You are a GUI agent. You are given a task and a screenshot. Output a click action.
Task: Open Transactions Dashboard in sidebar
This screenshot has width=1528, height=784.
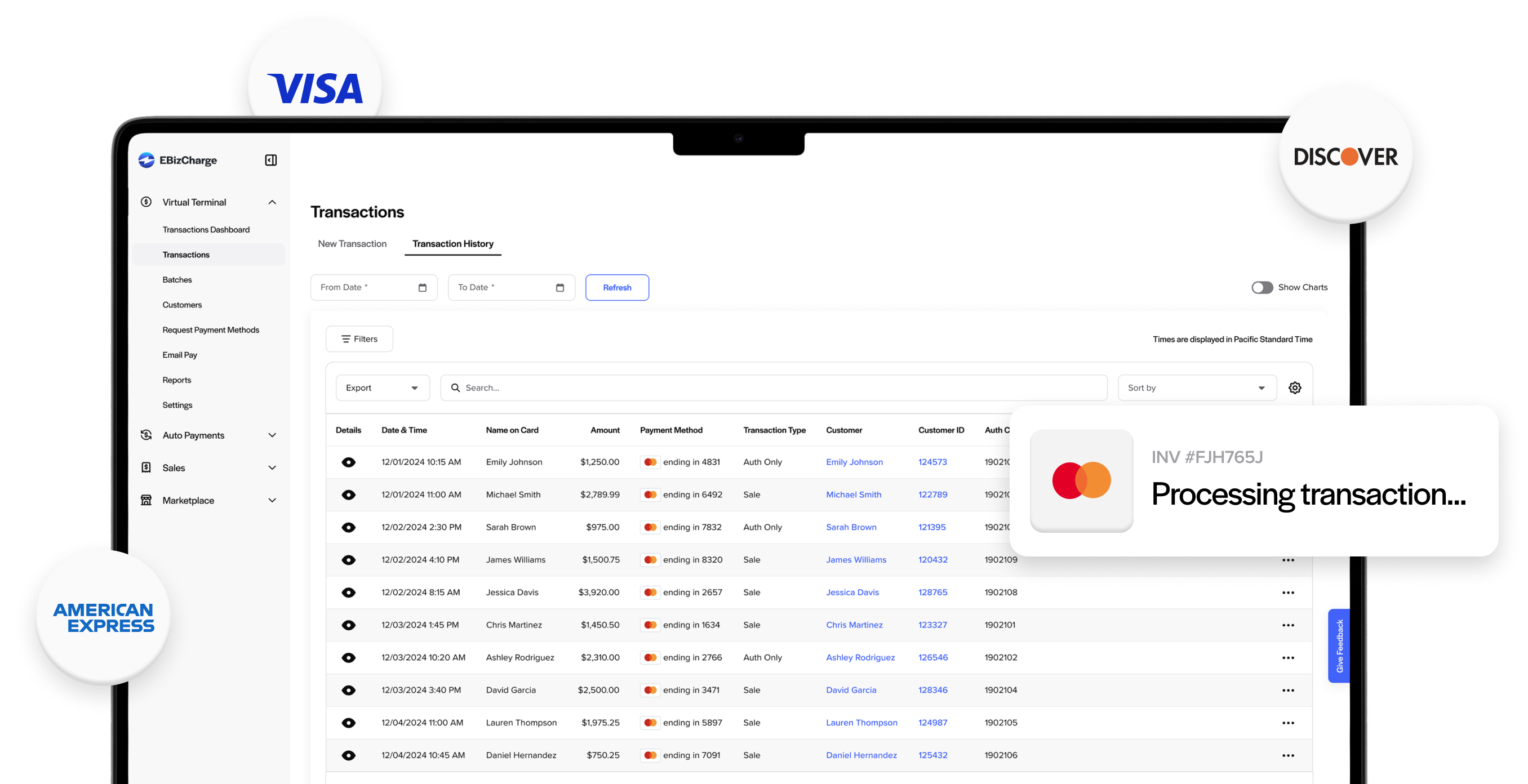[206, 230]
